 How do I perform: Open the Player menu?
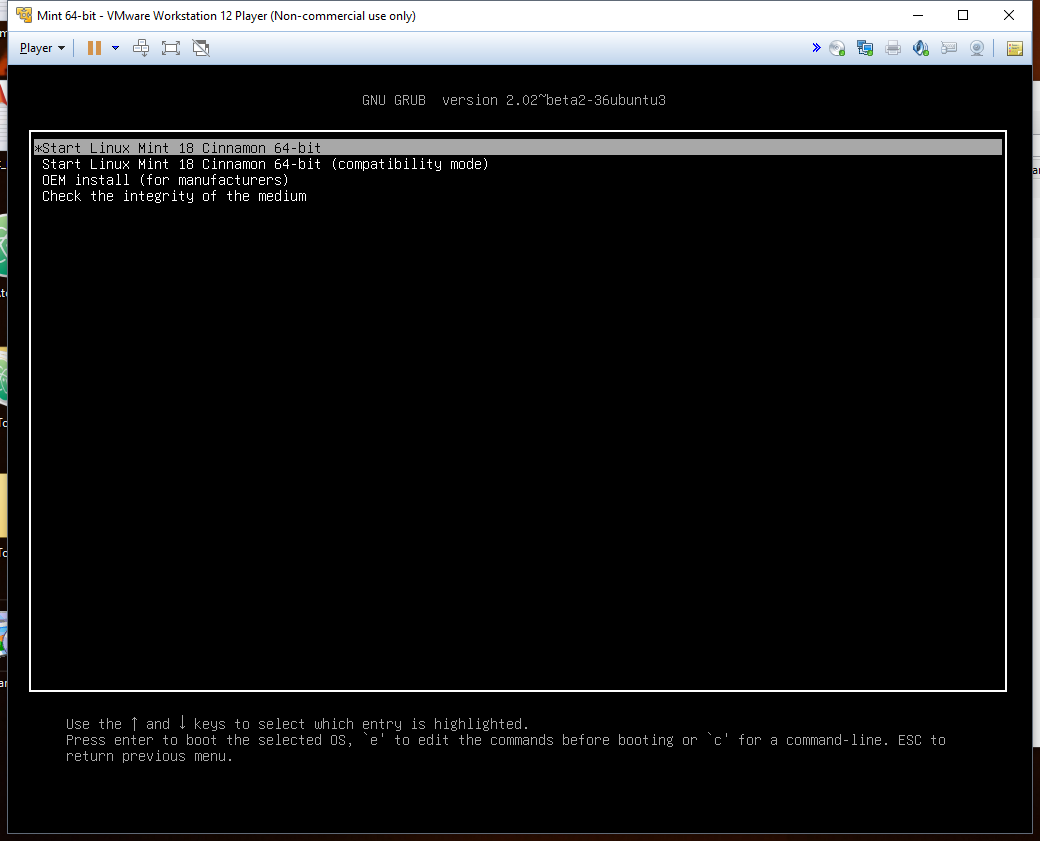[x=41, y=48]
